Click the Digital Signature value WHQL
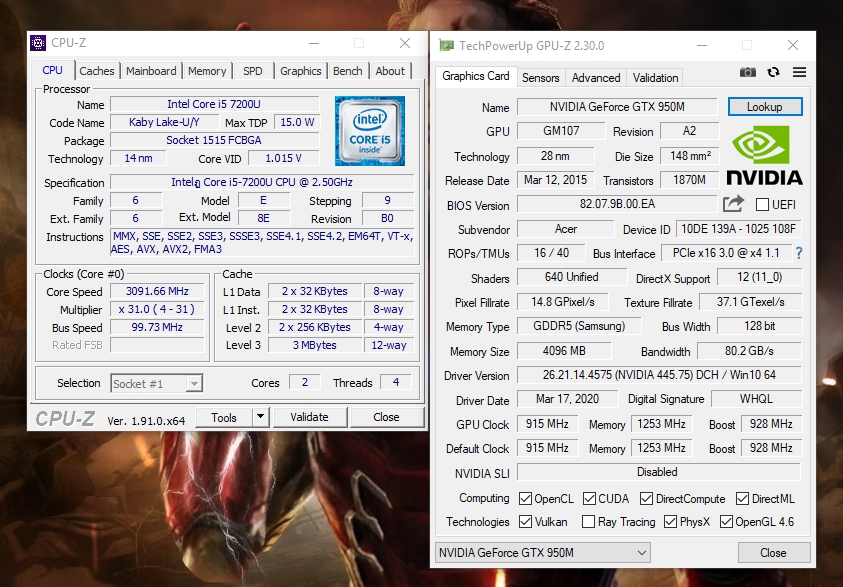This screenshot has width=843, height=587. point(756,399)
